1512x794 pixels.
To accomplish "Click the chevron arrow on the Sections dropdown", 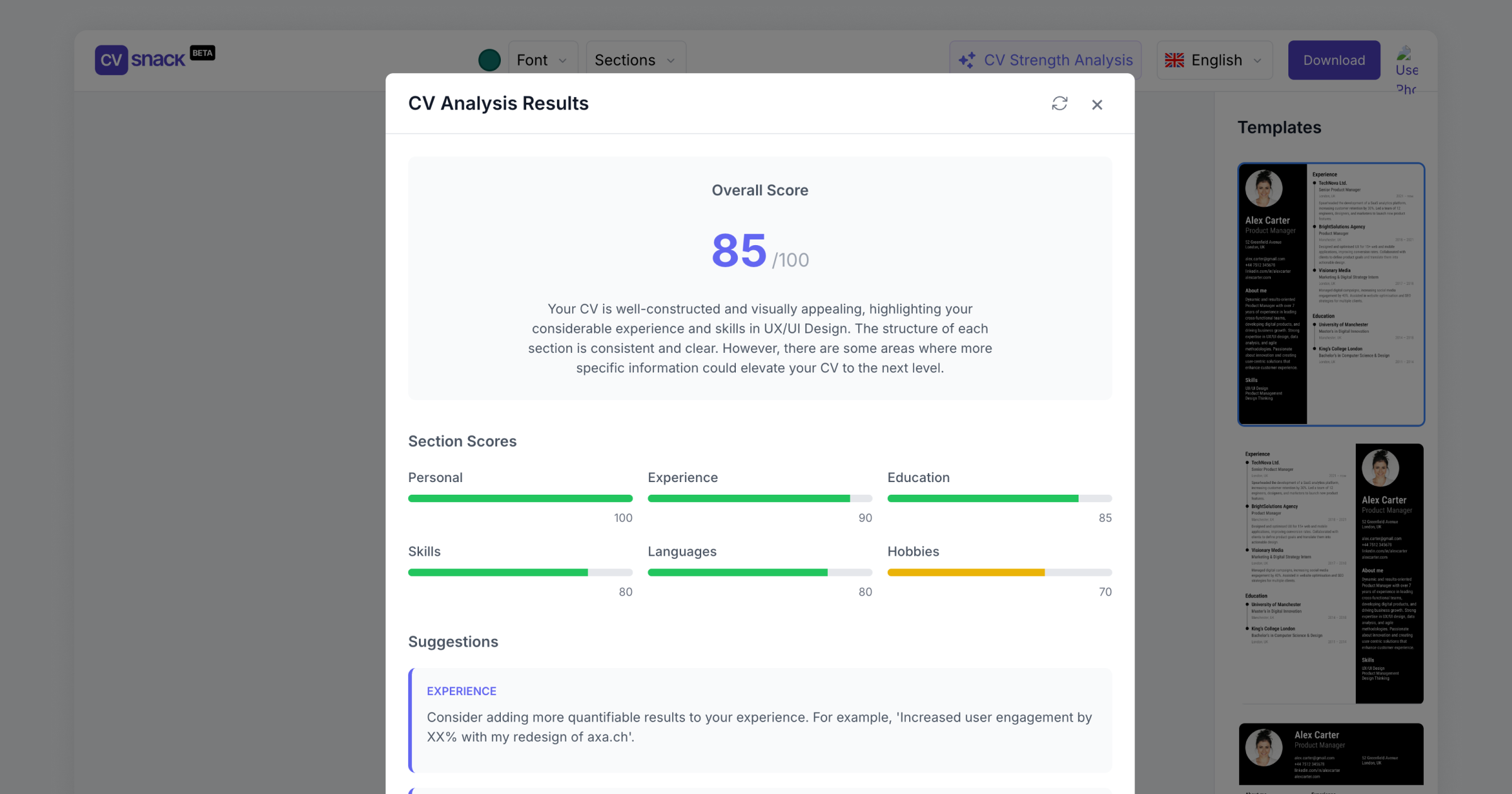I will (x=670, y=60).
